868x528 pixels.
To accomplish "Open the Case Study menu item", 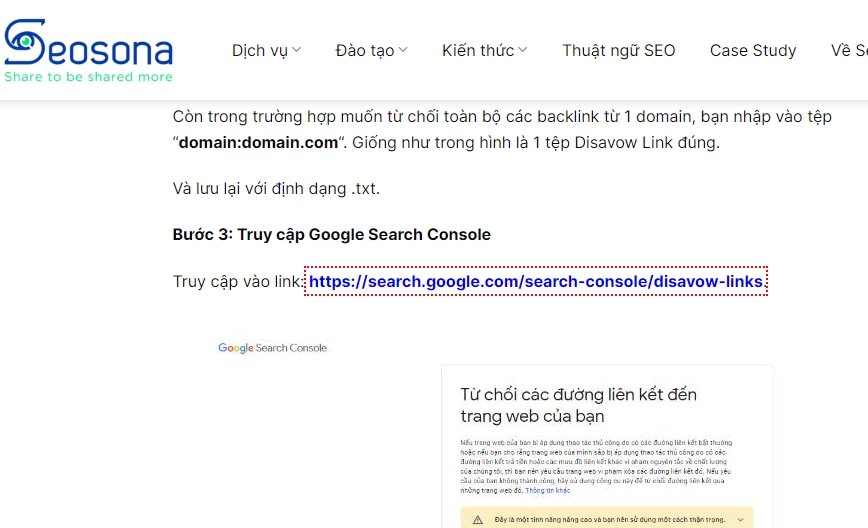I will click(753, 50).
